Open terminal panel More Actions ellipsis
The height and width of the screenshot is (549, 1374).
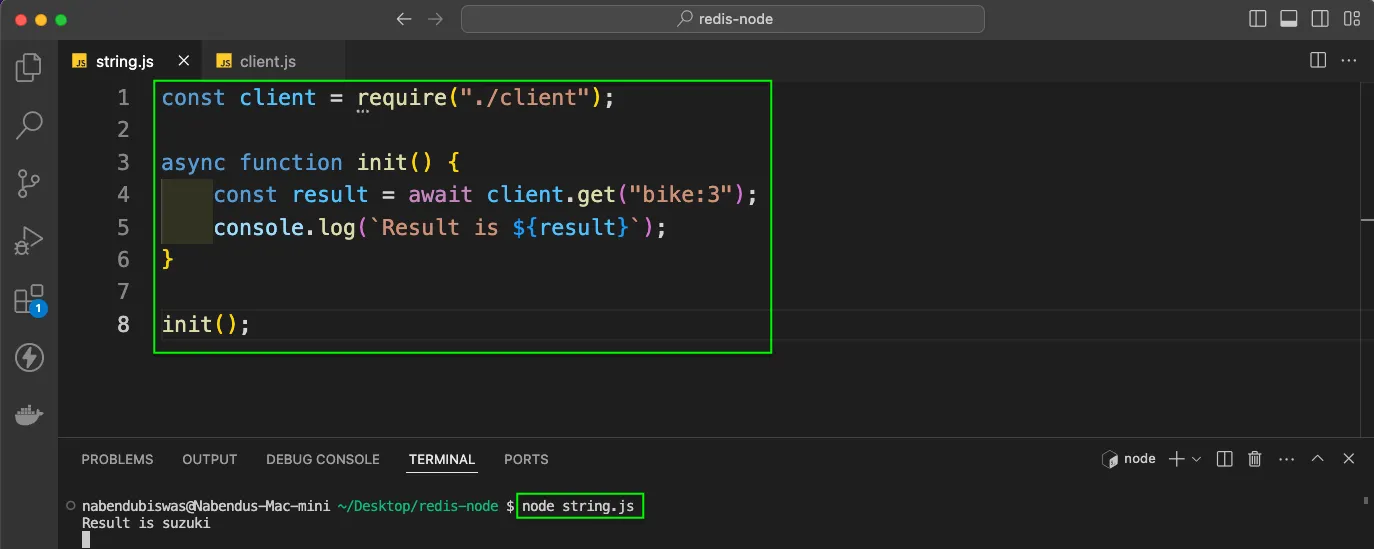1285,459
